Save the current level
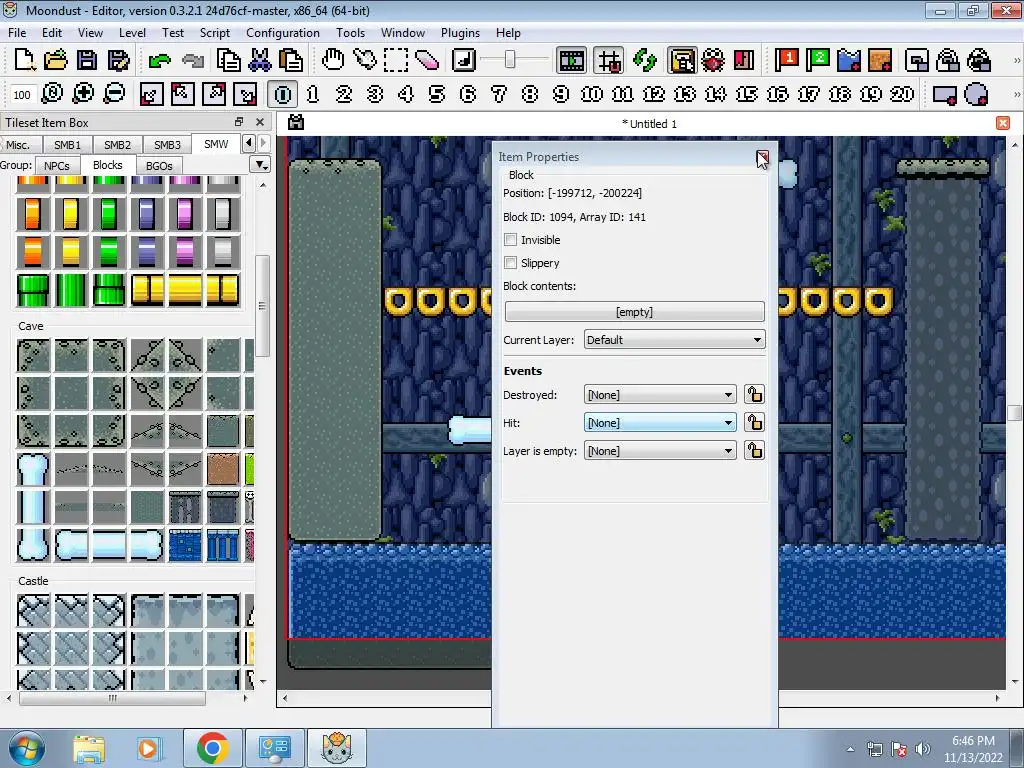 pyautogui.click(x=87, y=60)
